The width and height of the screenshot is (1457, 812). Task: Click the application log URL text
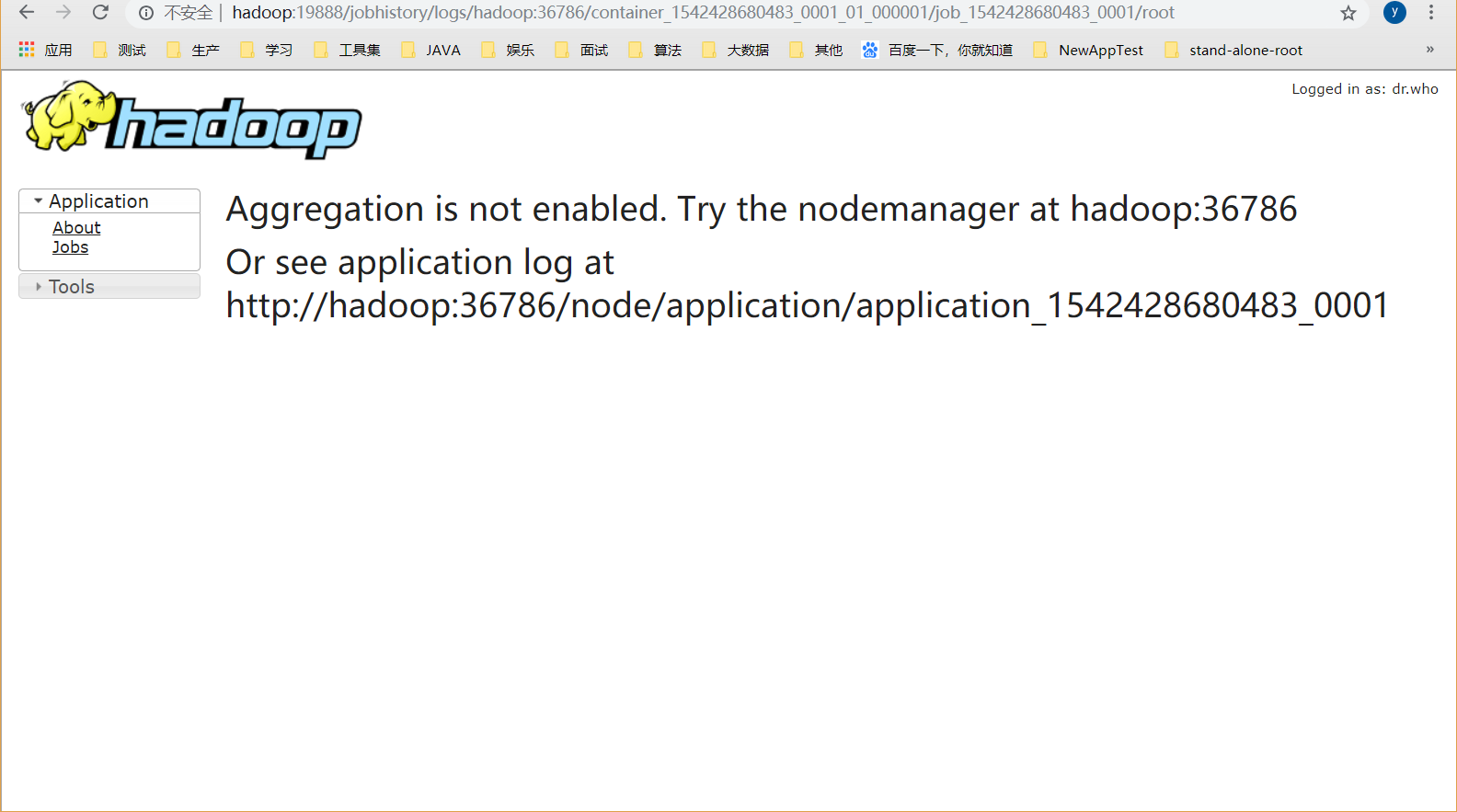pos(808,305)
